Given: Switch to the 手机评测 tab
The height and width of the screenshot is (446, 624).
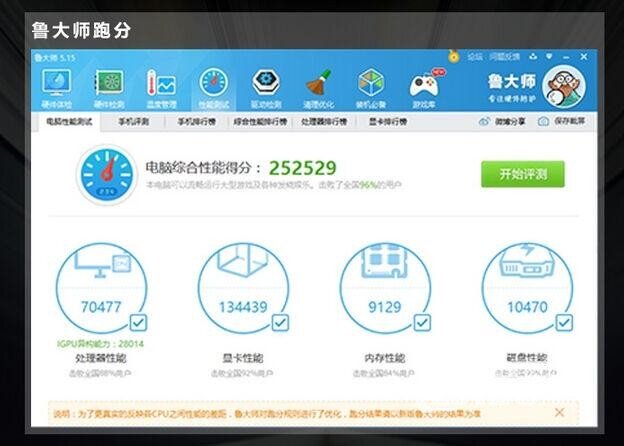Looking at the screenshot, I should pyautogui.click(x=133, y=122).
